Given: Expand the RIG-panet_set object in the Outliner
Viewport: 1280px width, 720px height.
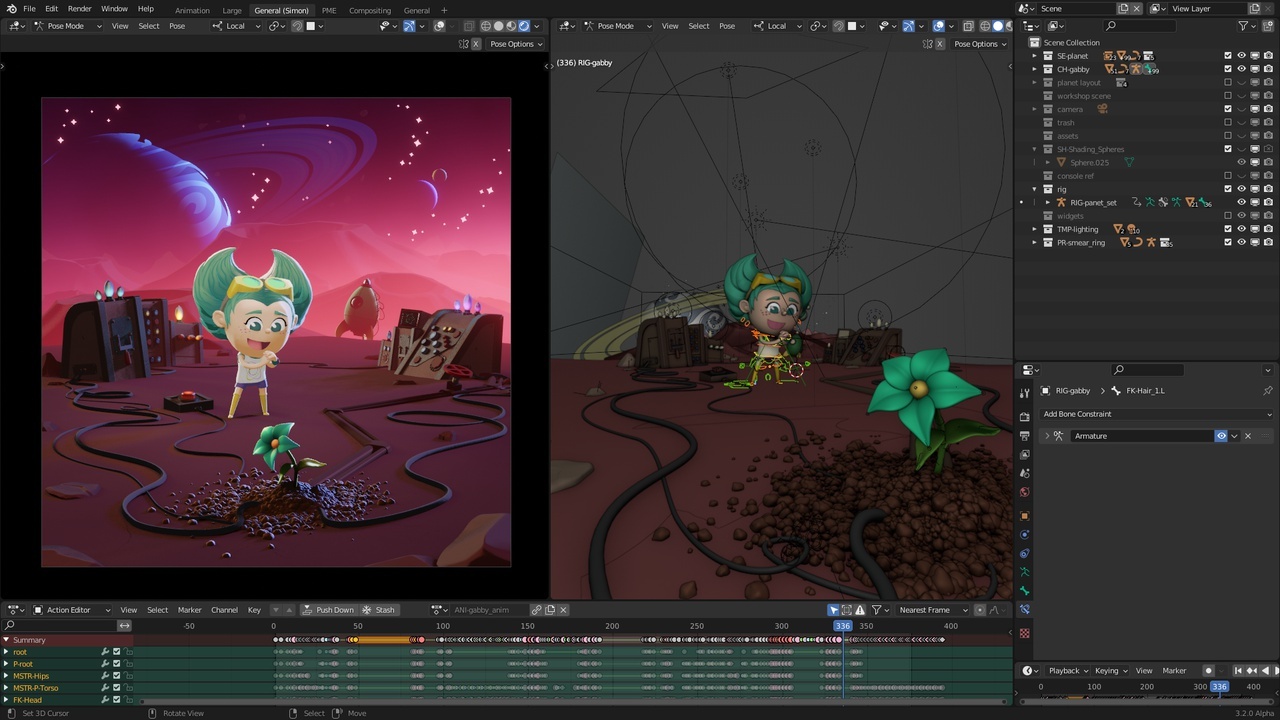Looking at the screenshot, I should point(1048,203).
